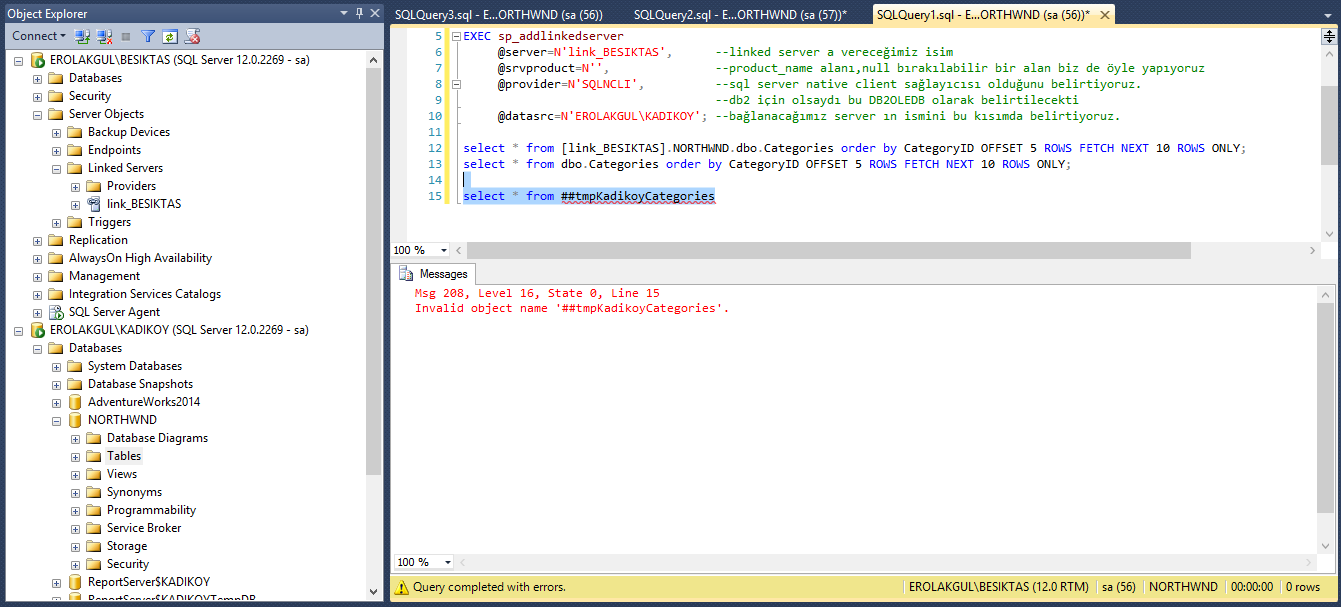Click the pin auto-hide icon of Object Explorer

360,13
